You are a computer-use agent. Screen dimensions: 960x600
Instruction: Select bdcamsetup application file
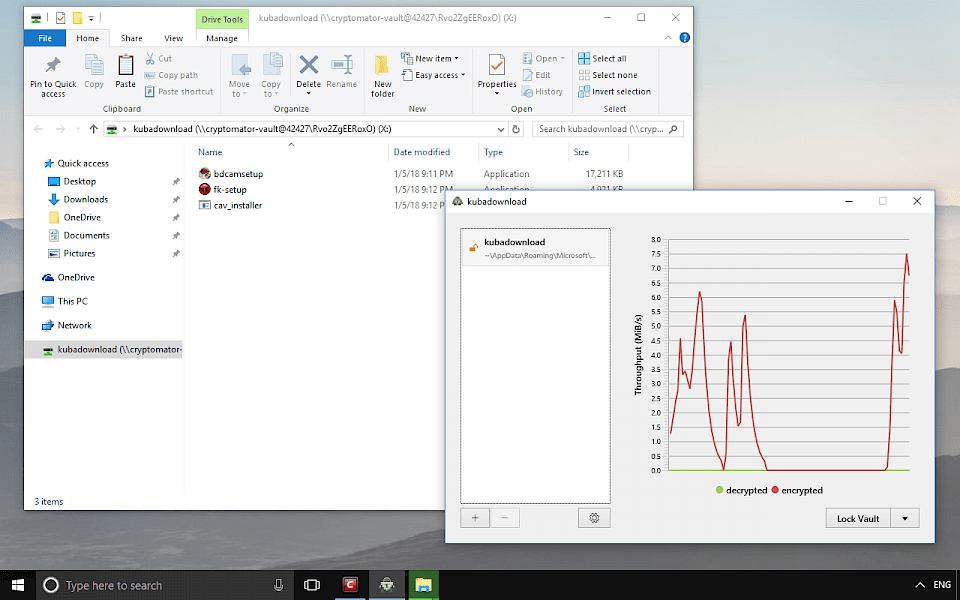[x=231, y=174]
